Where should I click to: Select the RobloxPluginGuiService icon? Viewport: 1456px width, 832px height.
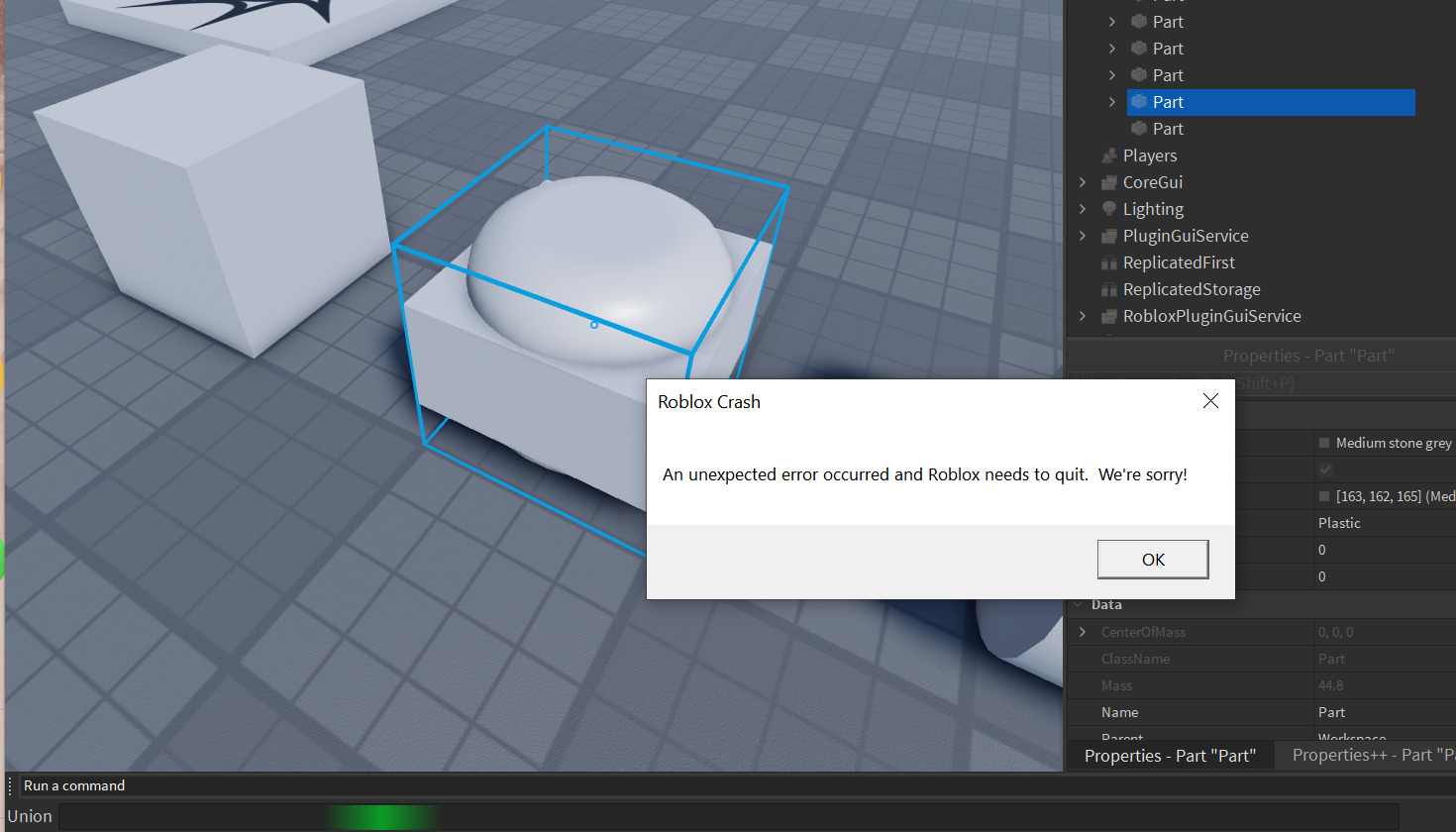[x=1108, y=315]
